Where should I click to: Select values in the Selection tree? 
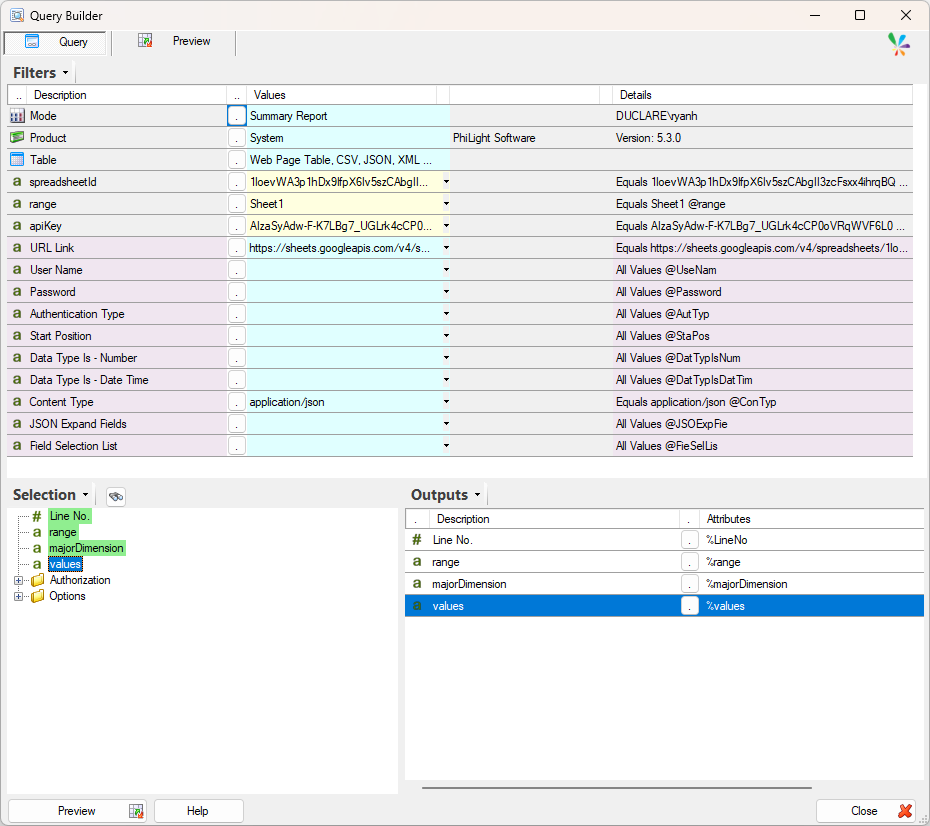pyautogui.click(x=65, y=564)
